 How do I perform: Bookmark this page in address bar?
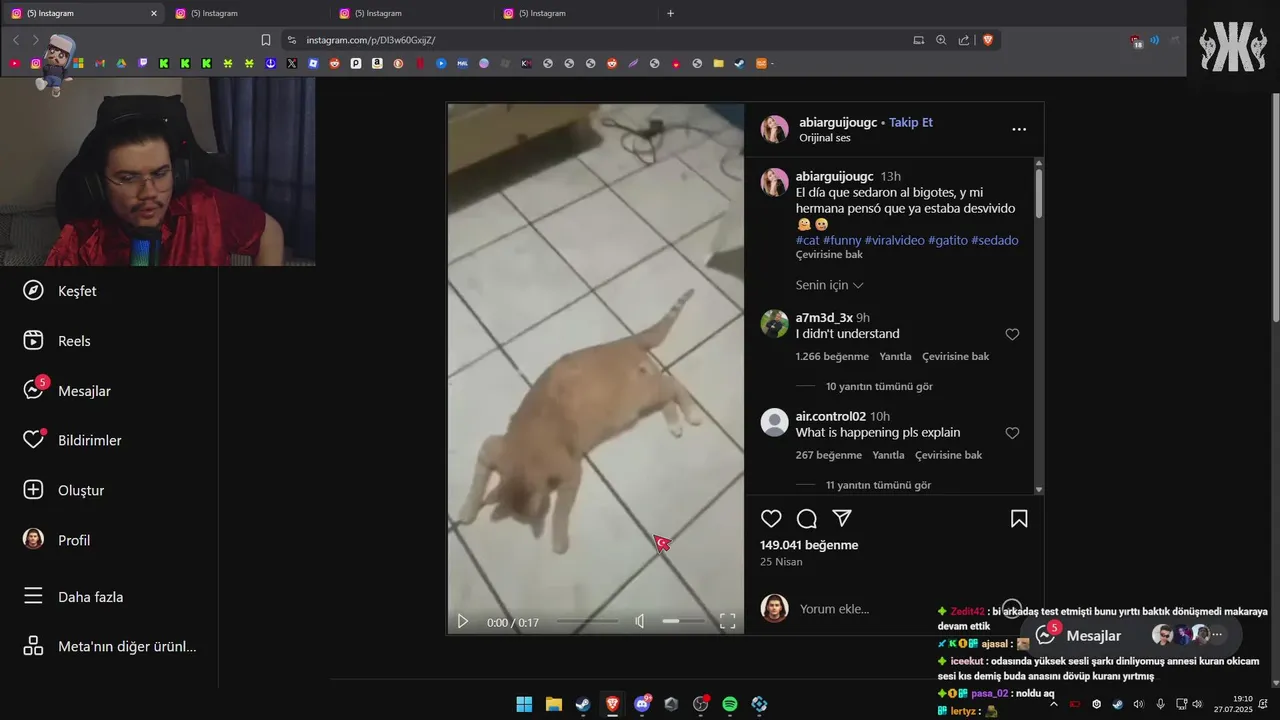[x=266, y=40]
